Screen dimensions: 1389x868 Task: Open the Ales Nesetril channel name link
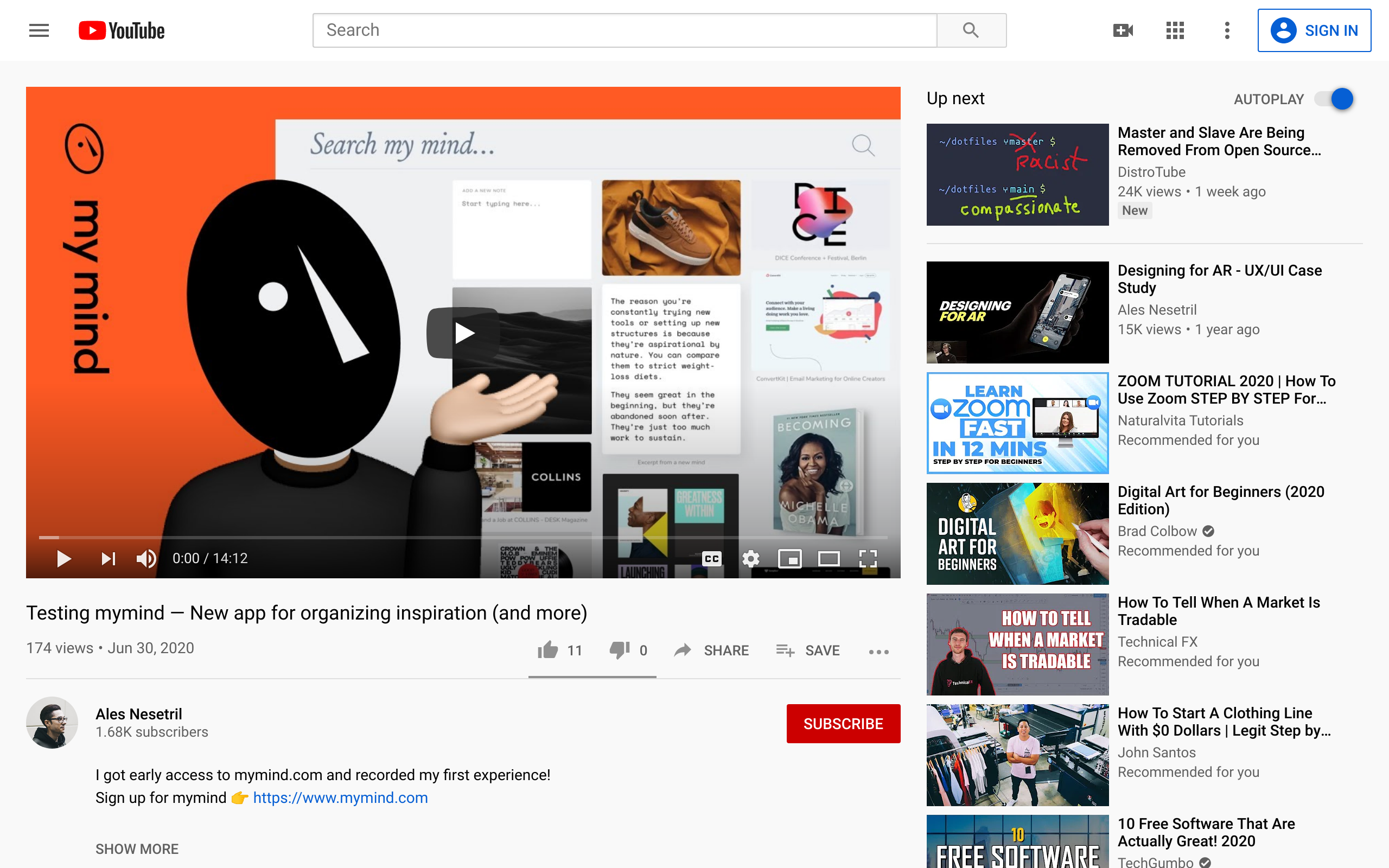click(x=139, y=714)
